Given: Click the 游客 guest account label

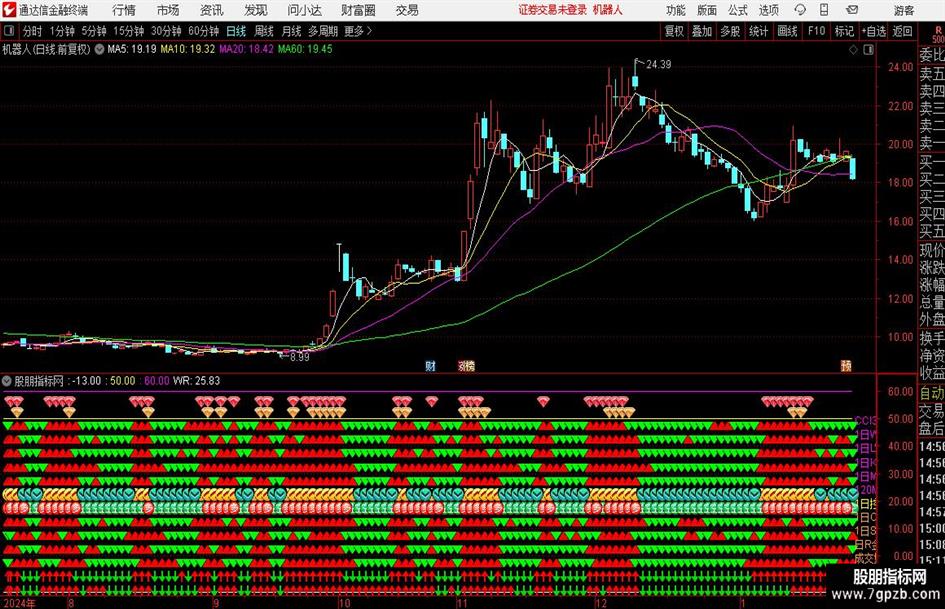Looking at the screenshot, I should 903,10.
